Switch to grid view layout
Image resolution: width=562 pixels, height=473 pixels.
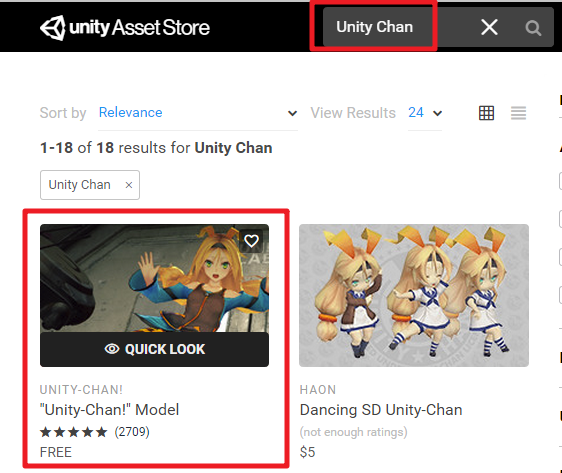[x=486, y=113]
